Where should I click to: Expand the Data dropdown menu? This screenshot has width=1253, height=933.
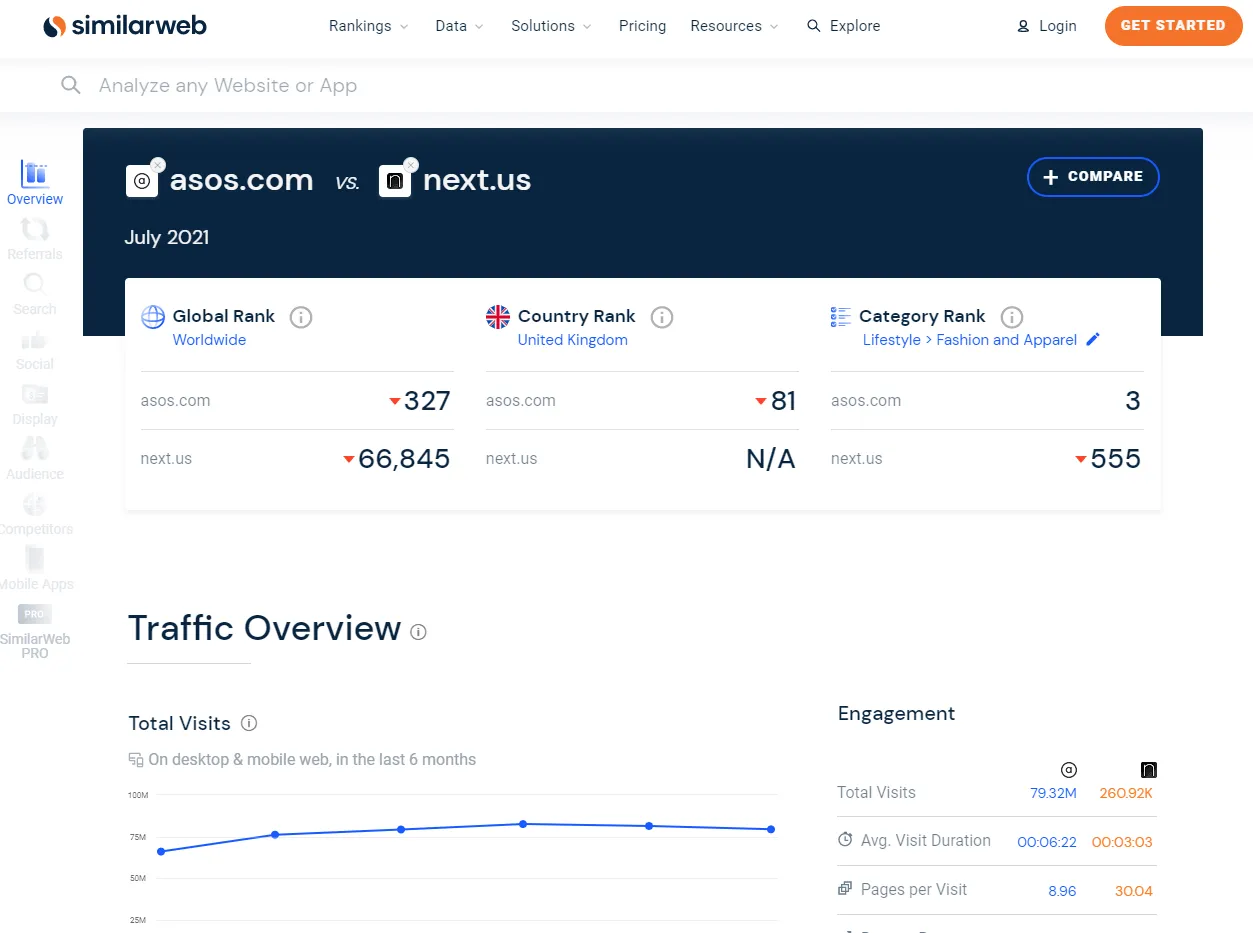point(459,26)
